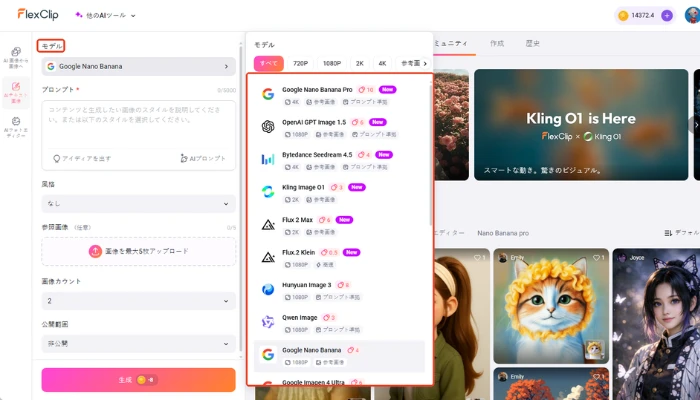The height and width of the screenshot is (400, 700).
Task: Open the 他のAIツール dropdown in header
Action: tap(105, 15)
